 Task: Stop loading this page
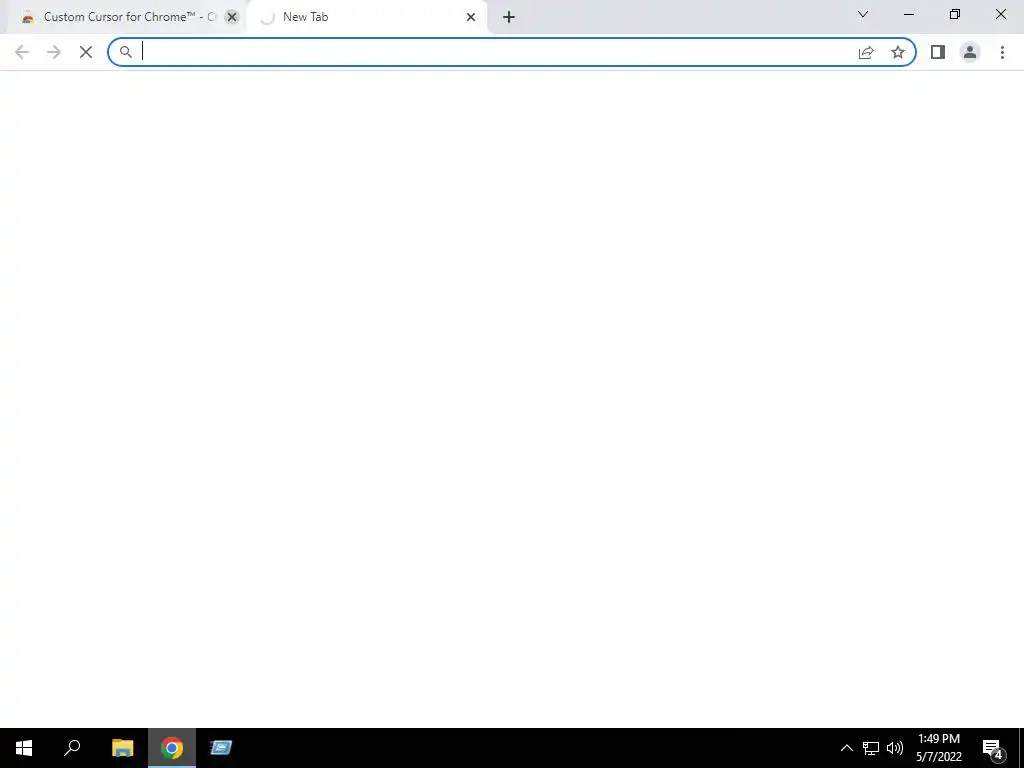click(x=86, y=52)
